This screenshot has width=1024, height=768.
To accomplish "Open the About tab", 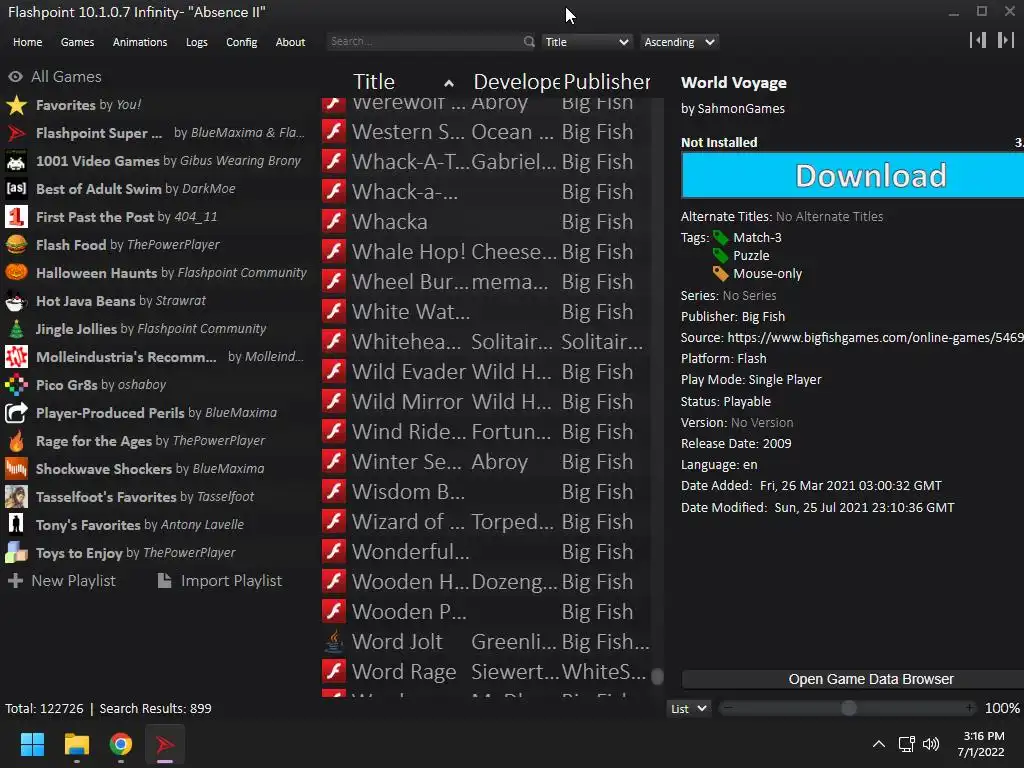I will tap(290, 42).
